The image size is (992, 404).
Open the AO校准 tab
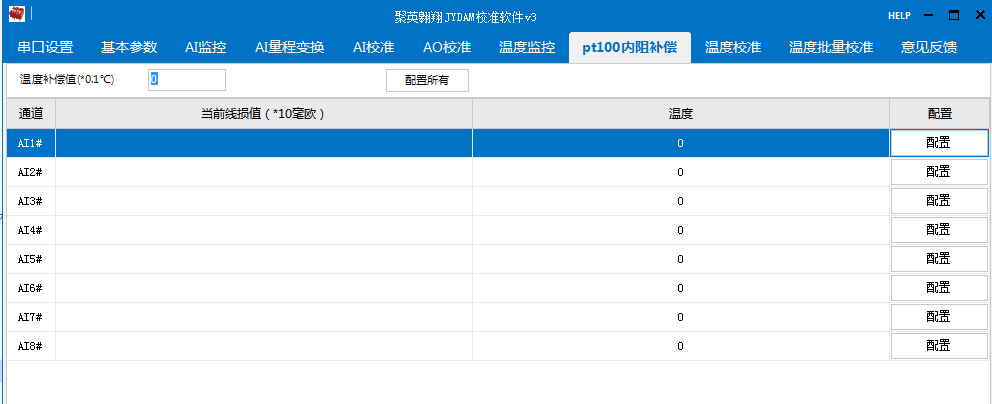pos(447,47)
